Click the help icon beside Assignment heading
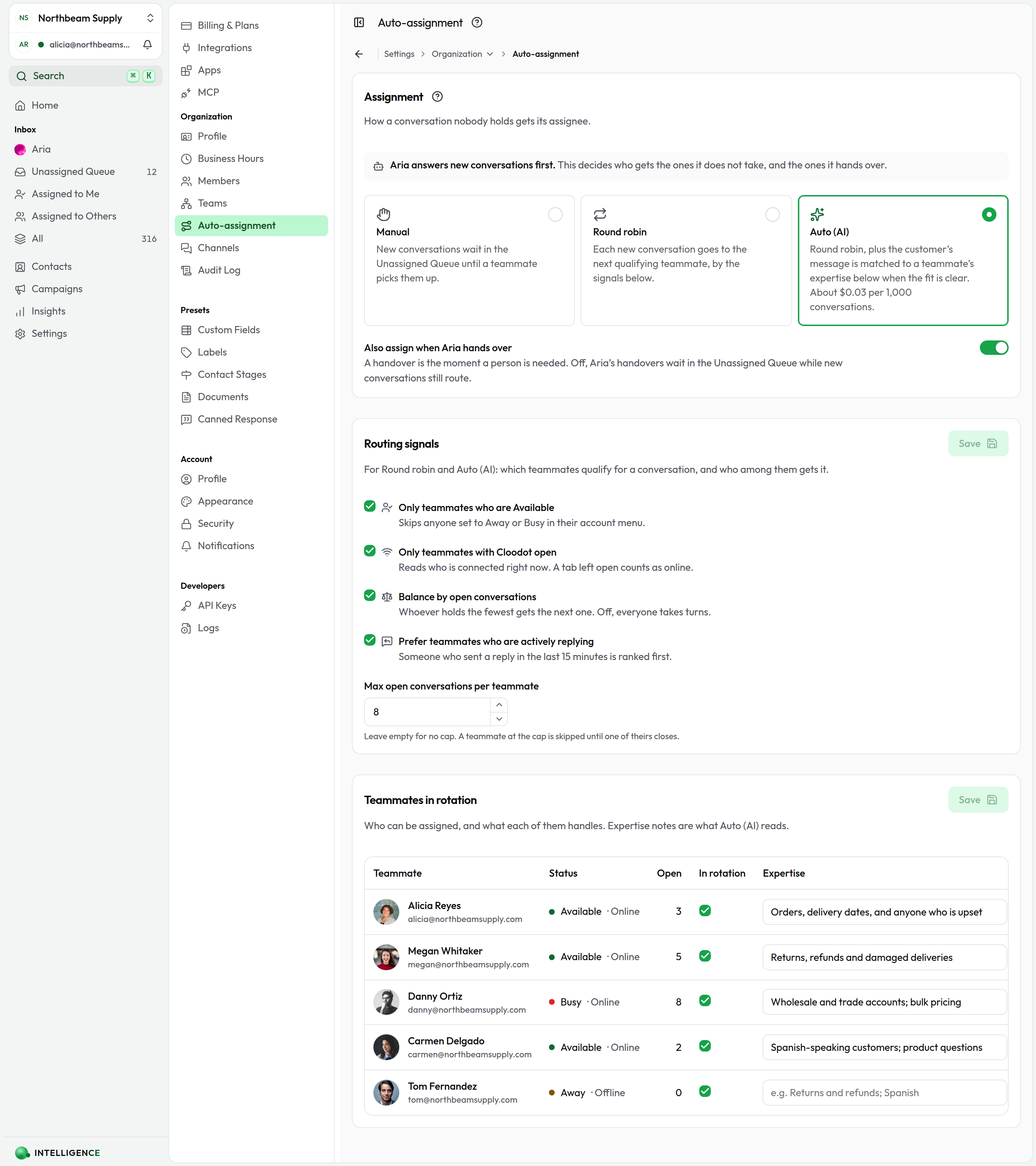Viewport: 1036px width, 1166px height. pos(437,96)
